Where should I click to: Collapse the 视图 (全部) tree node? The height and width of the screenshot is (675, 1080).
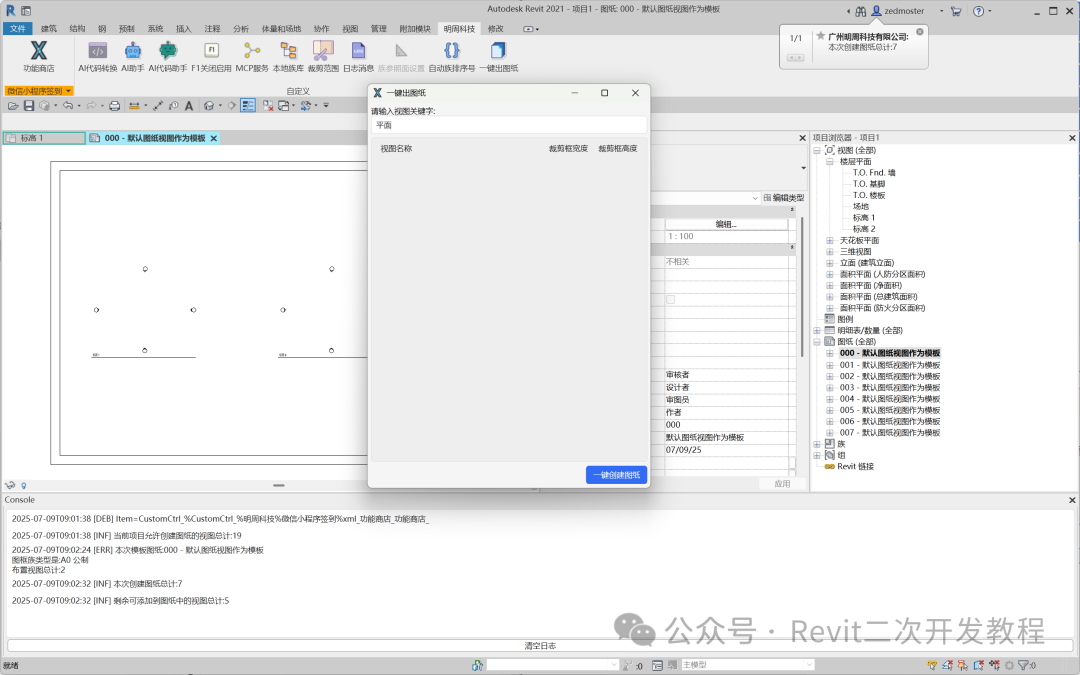817,150
